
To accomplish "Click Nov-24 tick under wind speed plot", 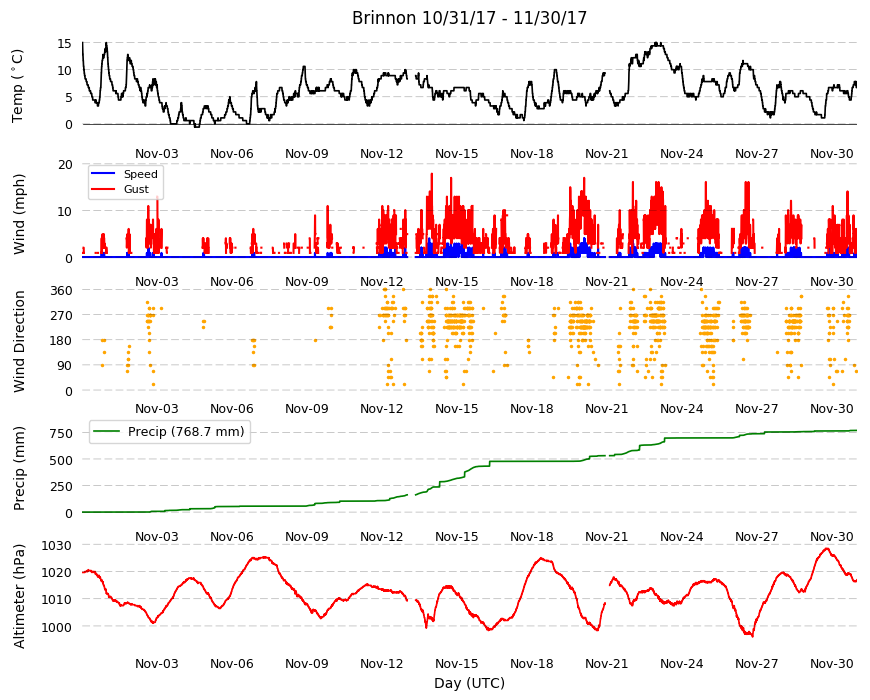I will coord(681,281).
